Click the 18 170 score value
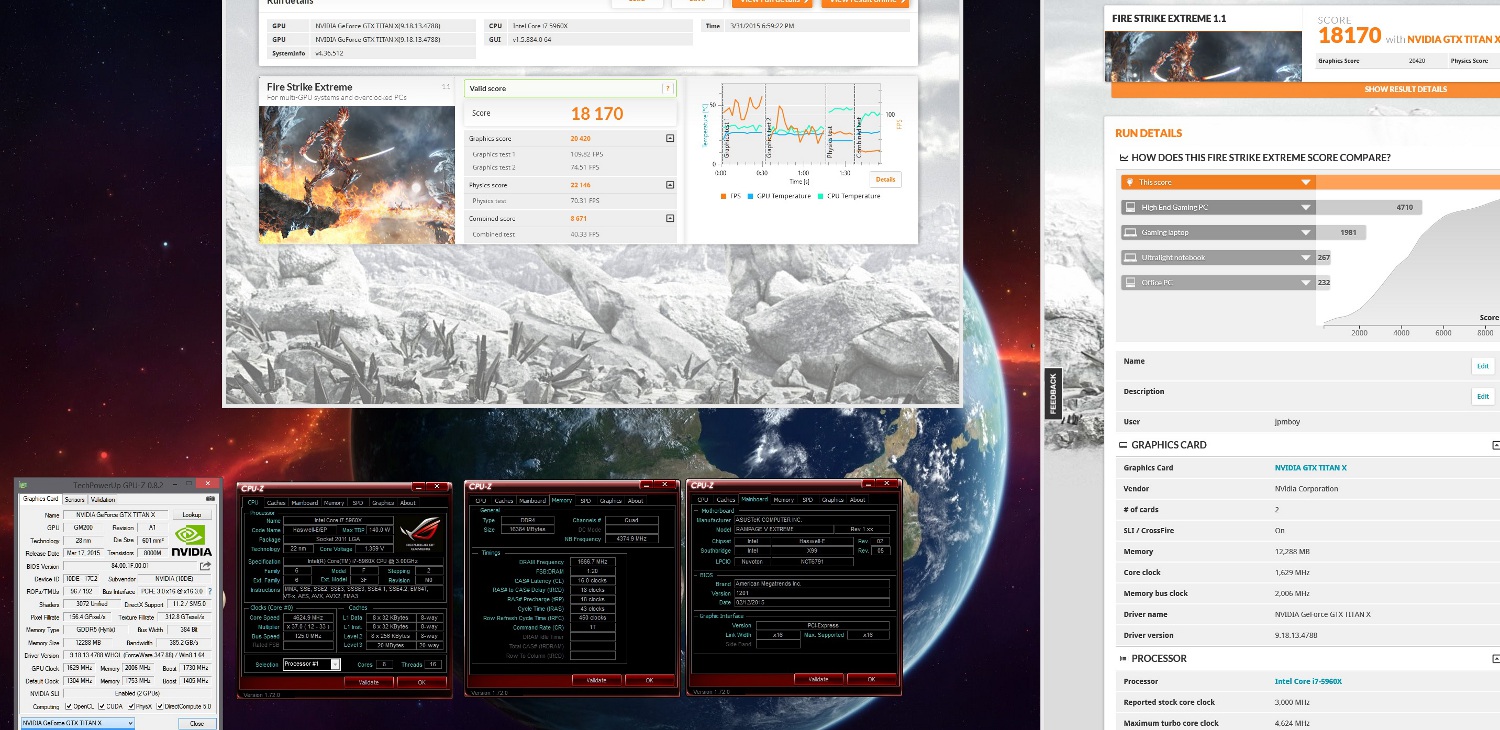 point(597,113)
